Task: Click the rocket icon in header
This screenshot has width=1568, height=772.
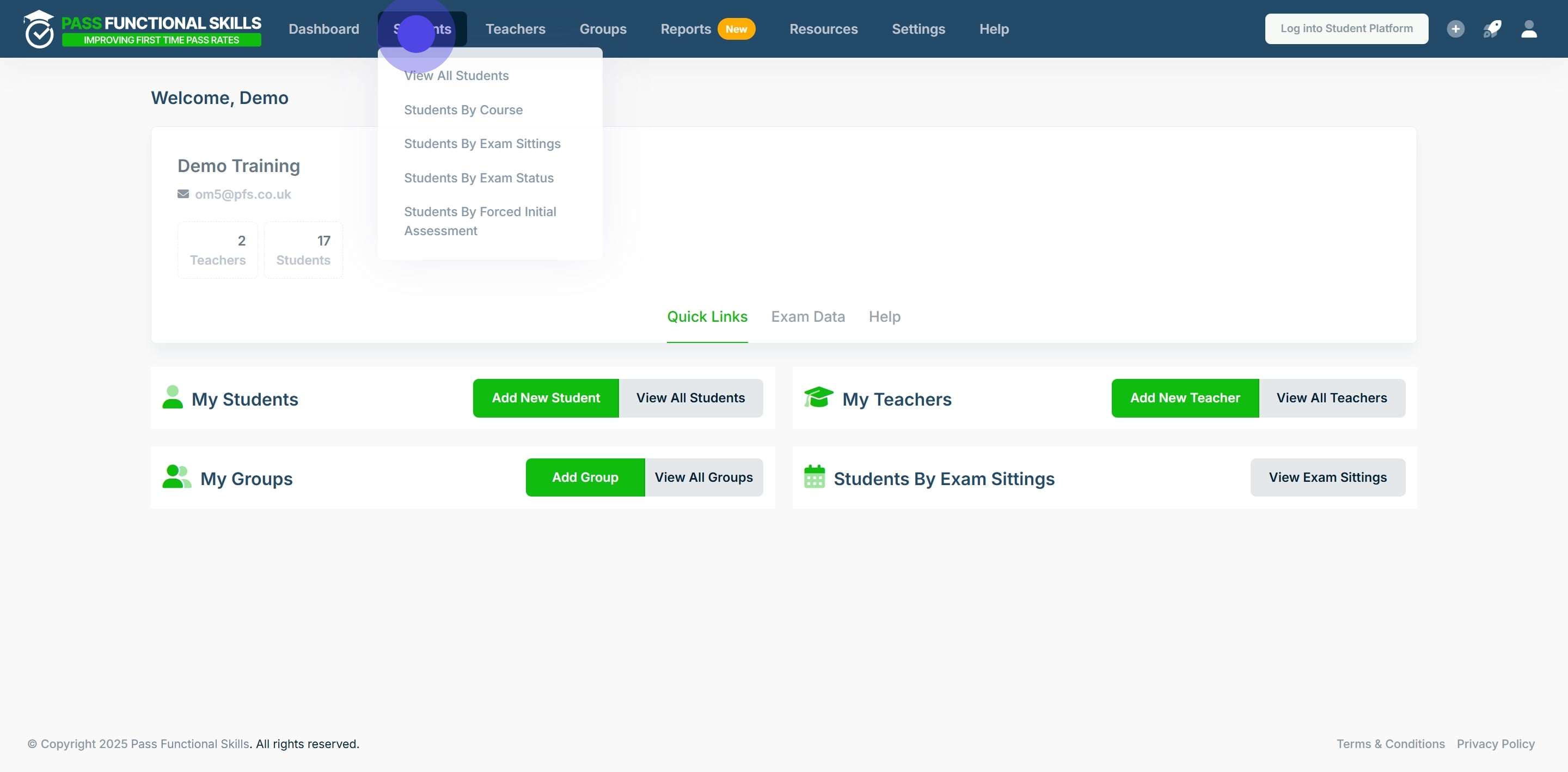Action: click(x=1492, y=29)
